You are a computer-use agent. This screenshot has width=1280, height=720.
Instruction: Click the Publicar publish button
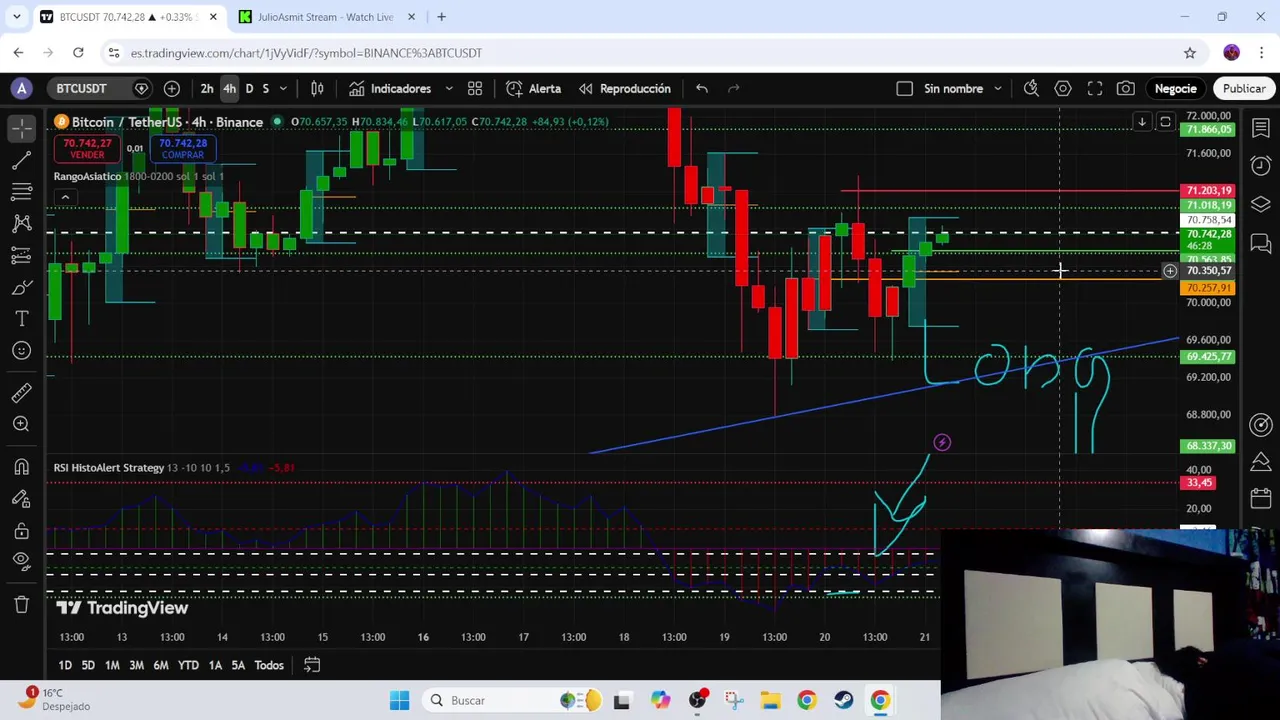1244,89
